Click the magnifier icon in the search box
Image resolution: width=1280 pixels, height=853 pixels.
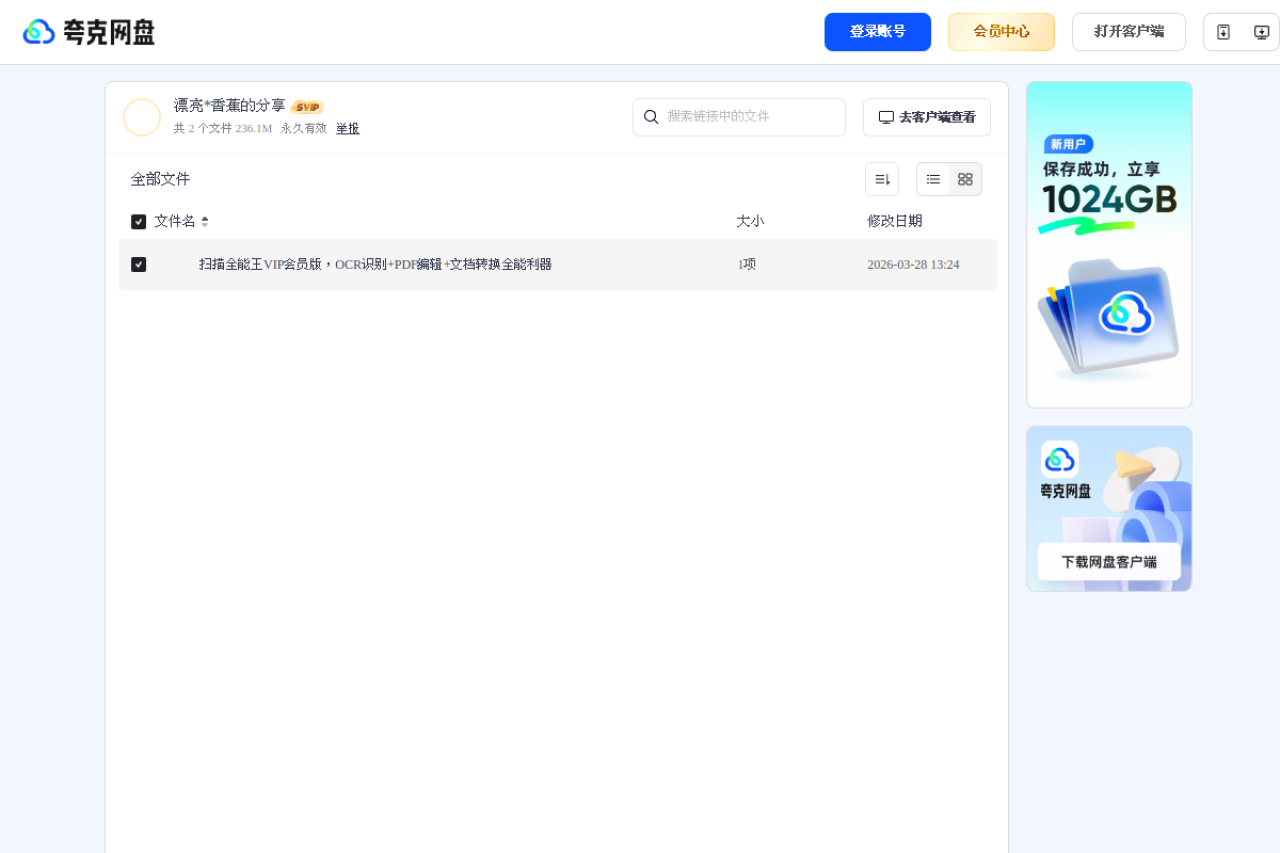[x=651, y=117]
